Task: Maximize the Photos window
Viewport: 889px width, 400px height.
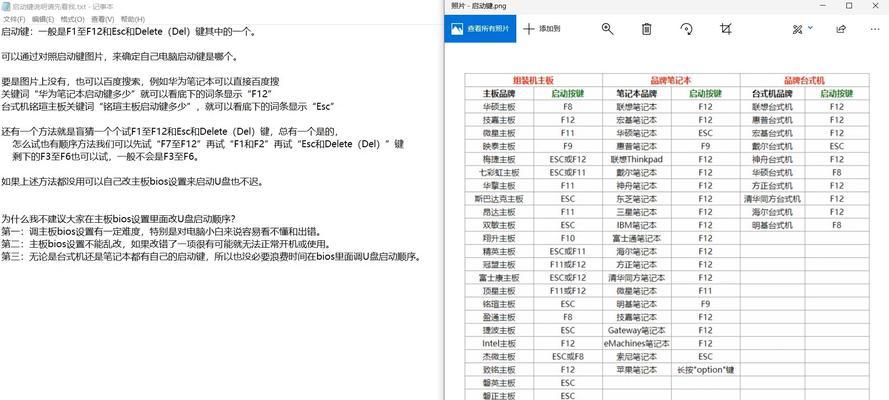Action: point(848,6)
